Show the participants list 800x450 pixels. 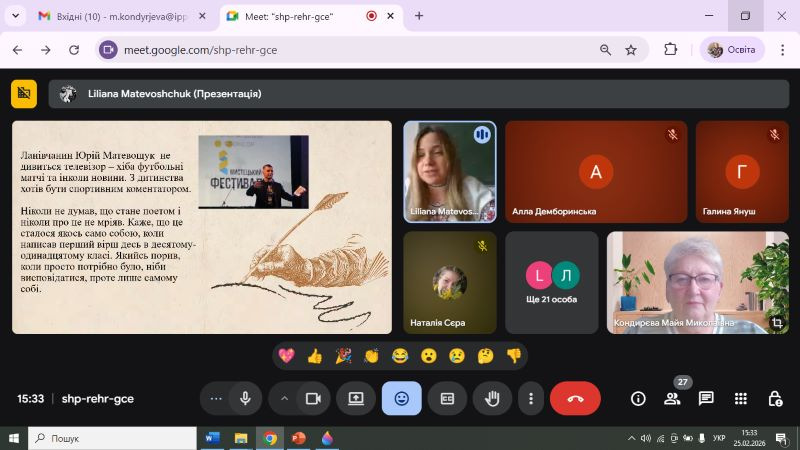672,398
